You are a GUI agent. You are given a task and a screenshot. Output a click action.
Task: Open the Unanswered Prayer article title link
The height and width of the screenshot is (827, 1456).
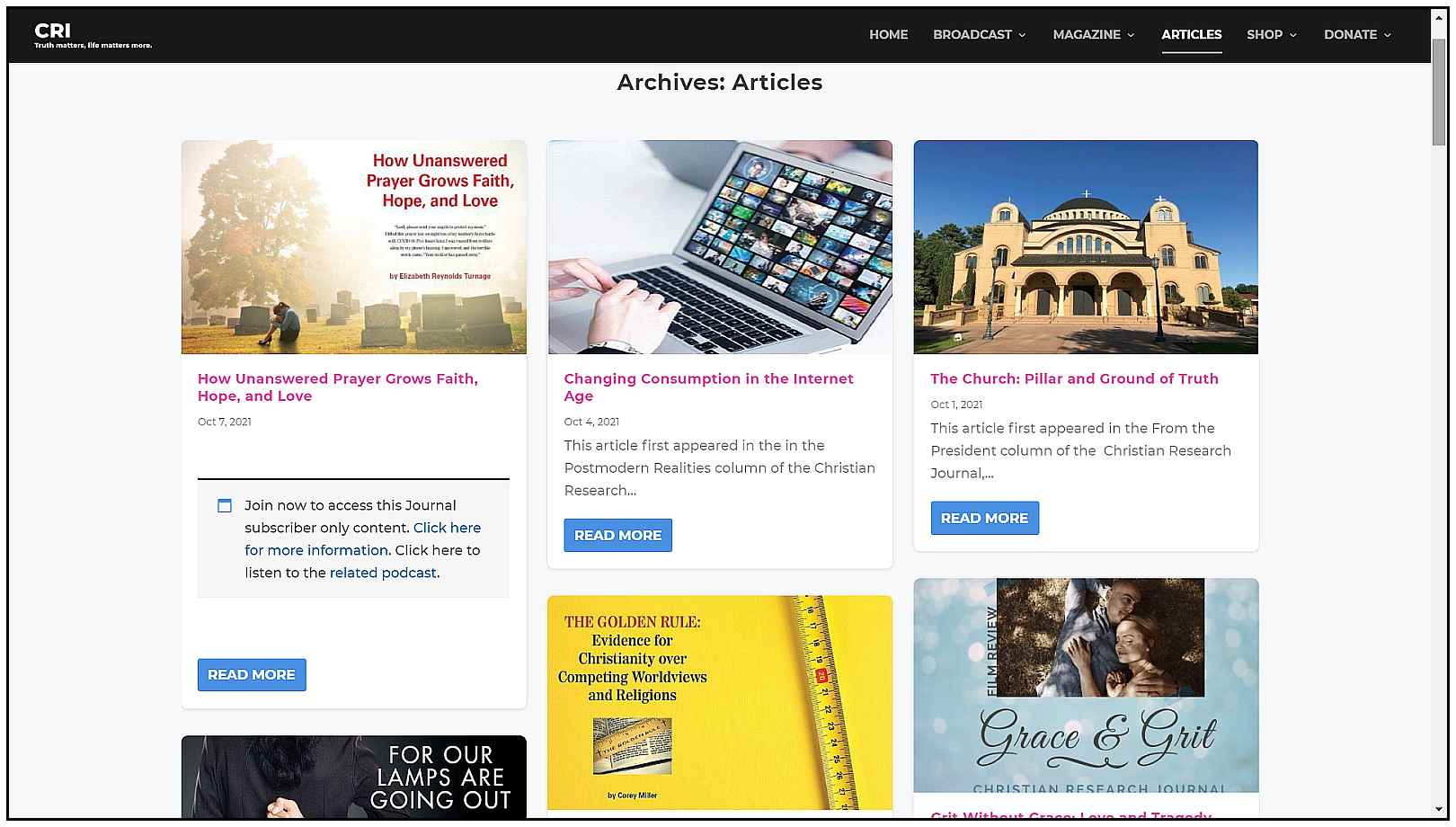(338, 387)
